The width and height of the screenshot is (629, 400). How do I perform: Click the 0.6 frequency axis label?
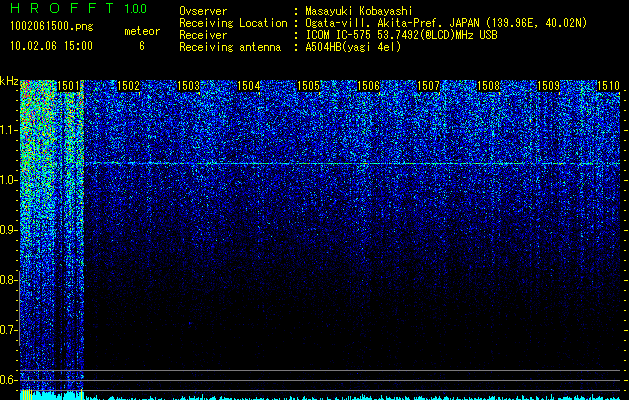click(9, 380)
